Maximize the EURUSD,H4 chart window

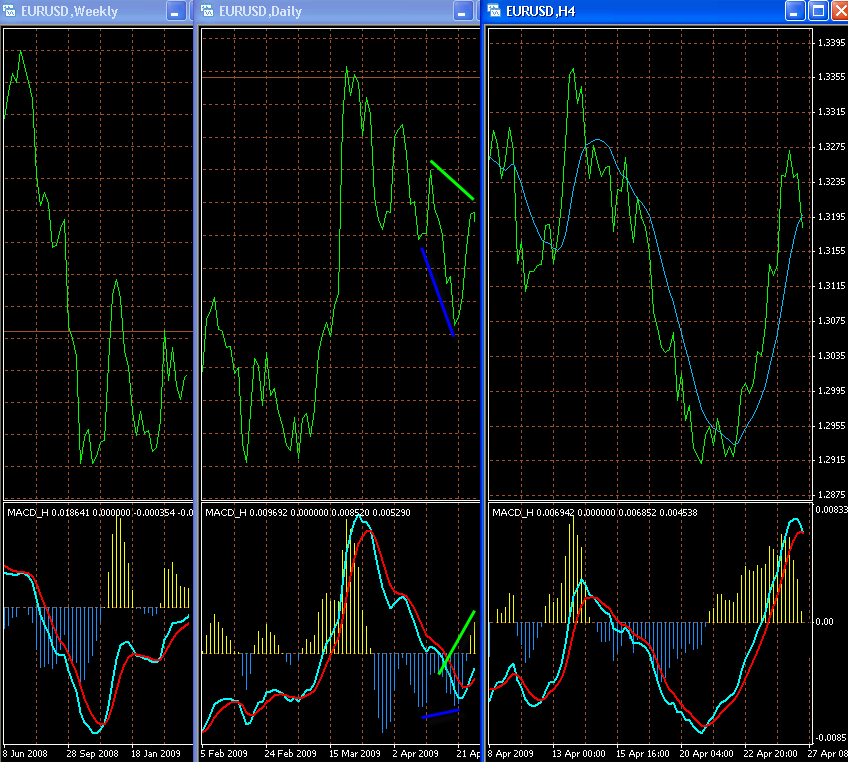[818, 11]
